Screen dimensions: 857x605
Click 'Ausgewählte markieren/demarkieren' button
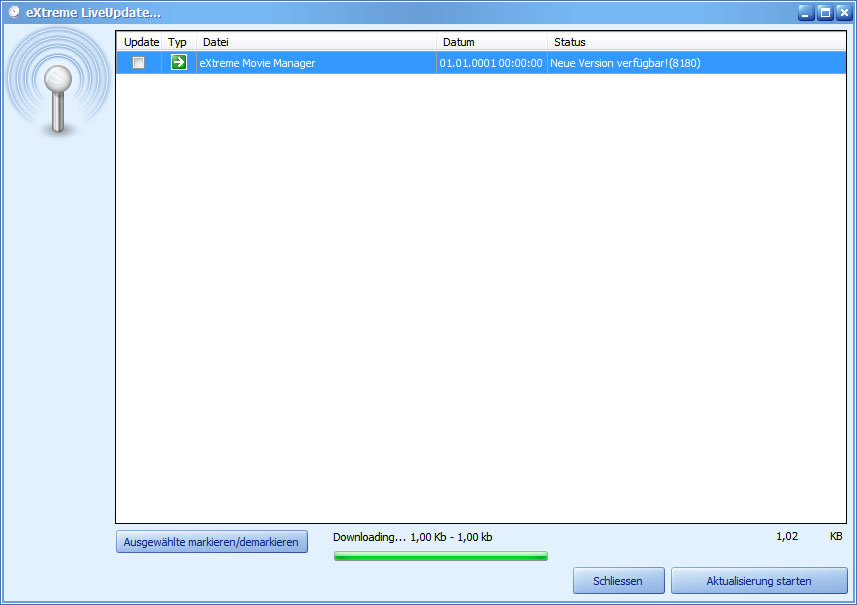(x=212, y=542)
